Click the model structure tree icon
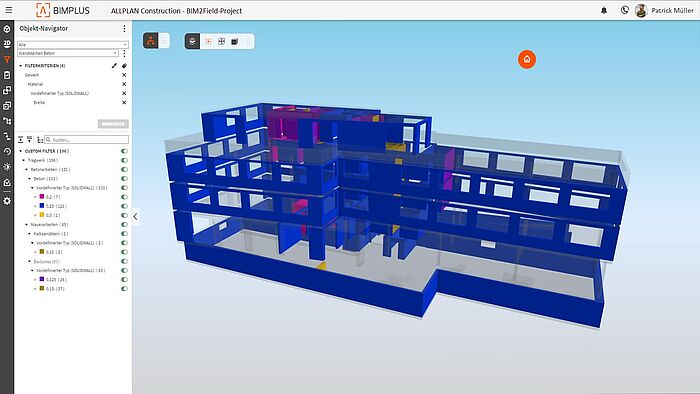700x394 pixels. pyautogui.click(x=151, y=41)
